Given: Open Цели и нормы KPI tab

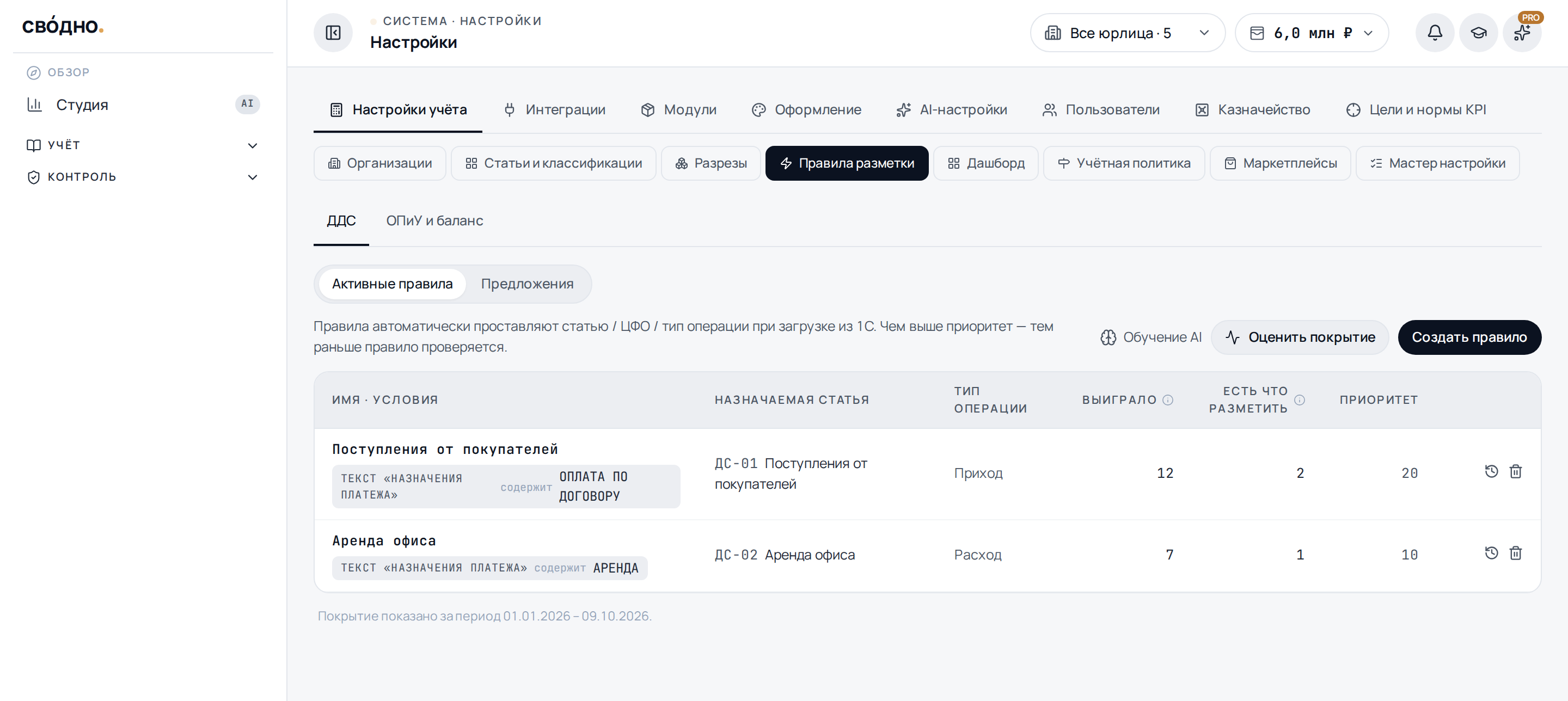Looking at the screenshot, I should pos(1416,110).
